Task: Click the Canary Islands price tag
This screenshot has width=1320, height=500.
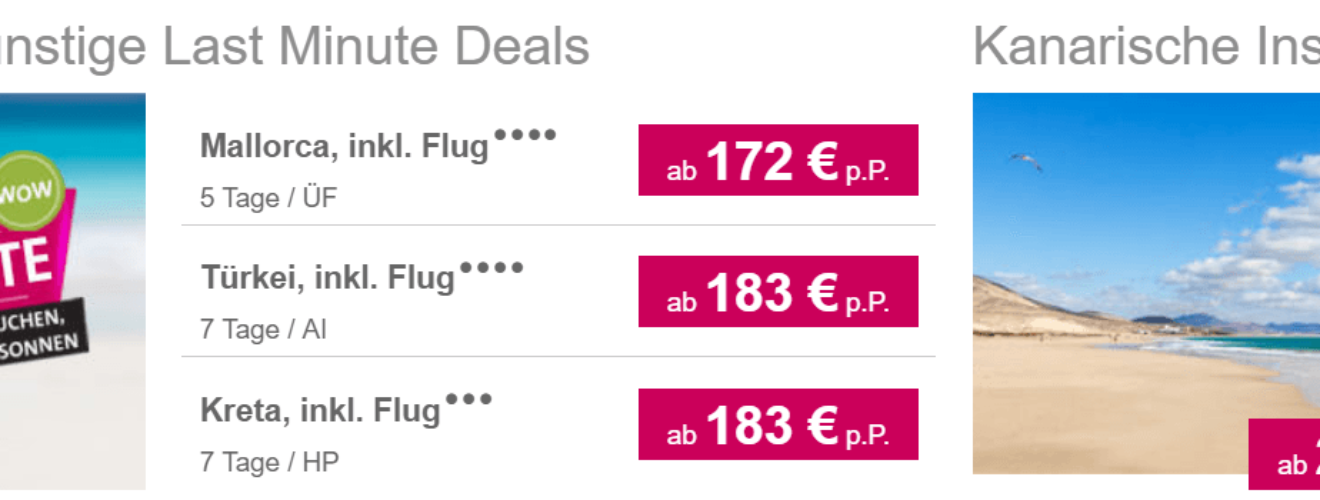Action: pyautogui.click(x=1284, y=454)
